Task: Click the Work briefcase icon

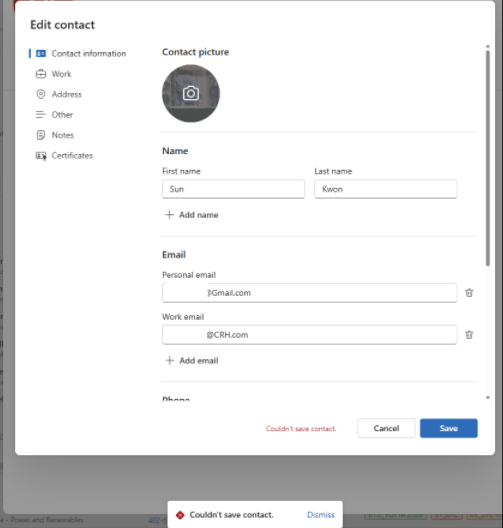Action: 41,74
